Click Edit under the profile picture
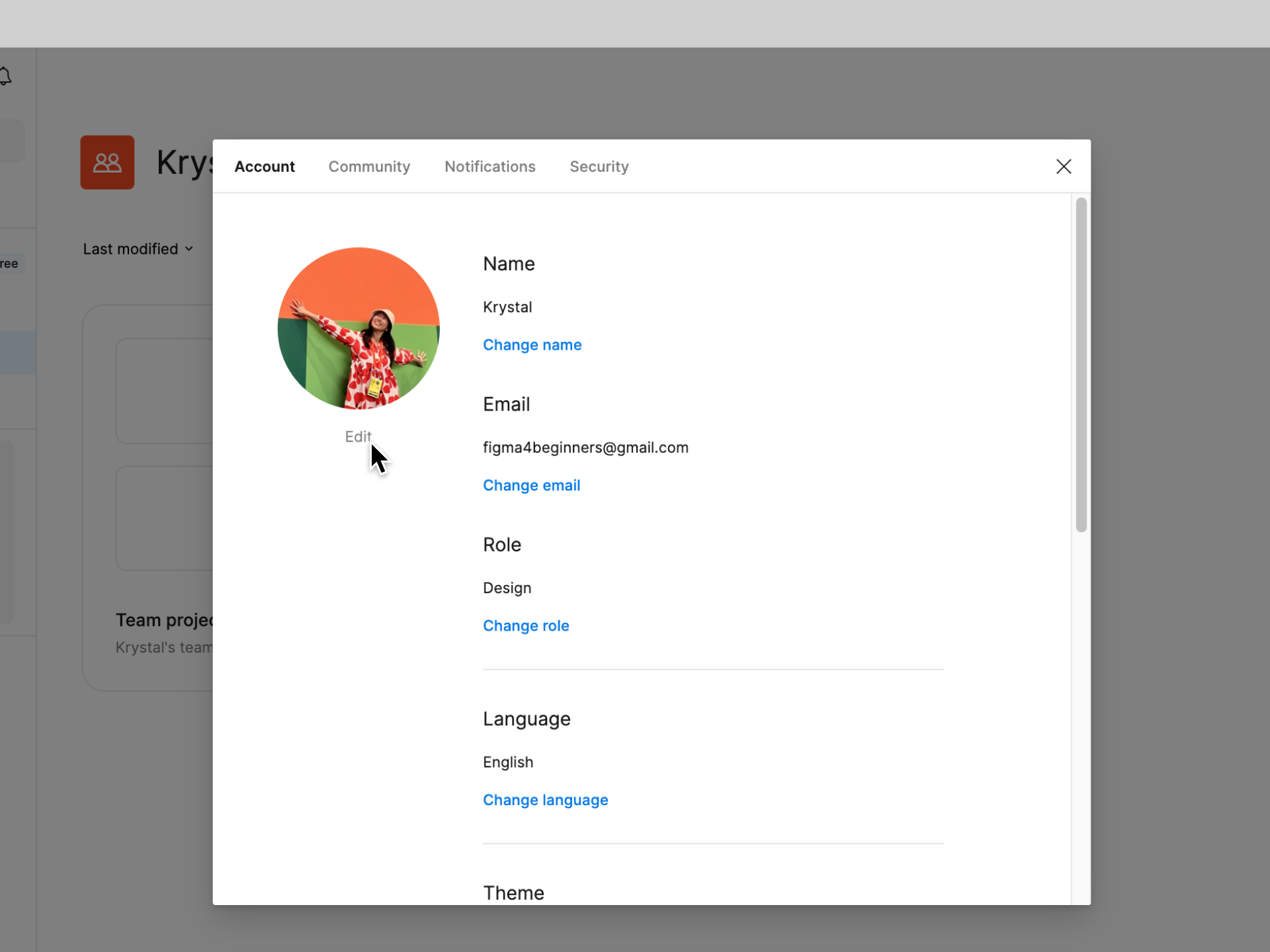Screen dimensions: 1270x952 point(358,436)
